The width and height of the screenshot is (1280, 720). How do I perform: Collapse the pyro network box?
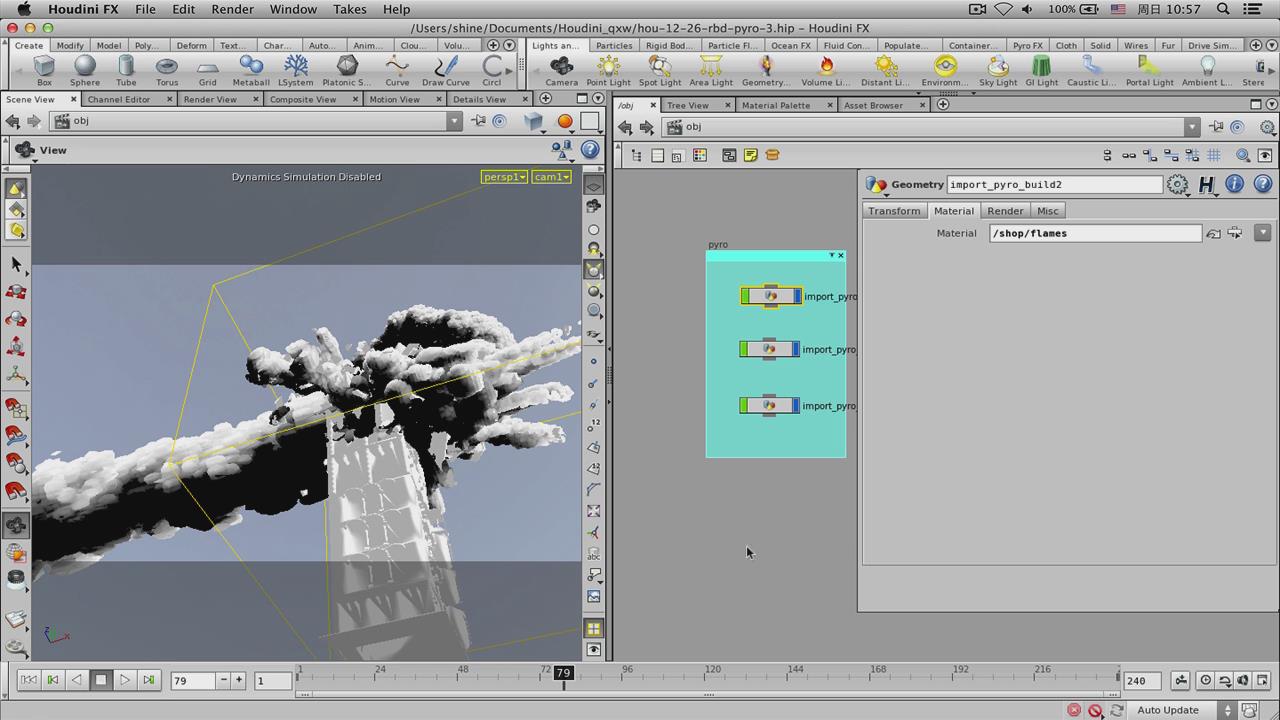click(831, 255)
